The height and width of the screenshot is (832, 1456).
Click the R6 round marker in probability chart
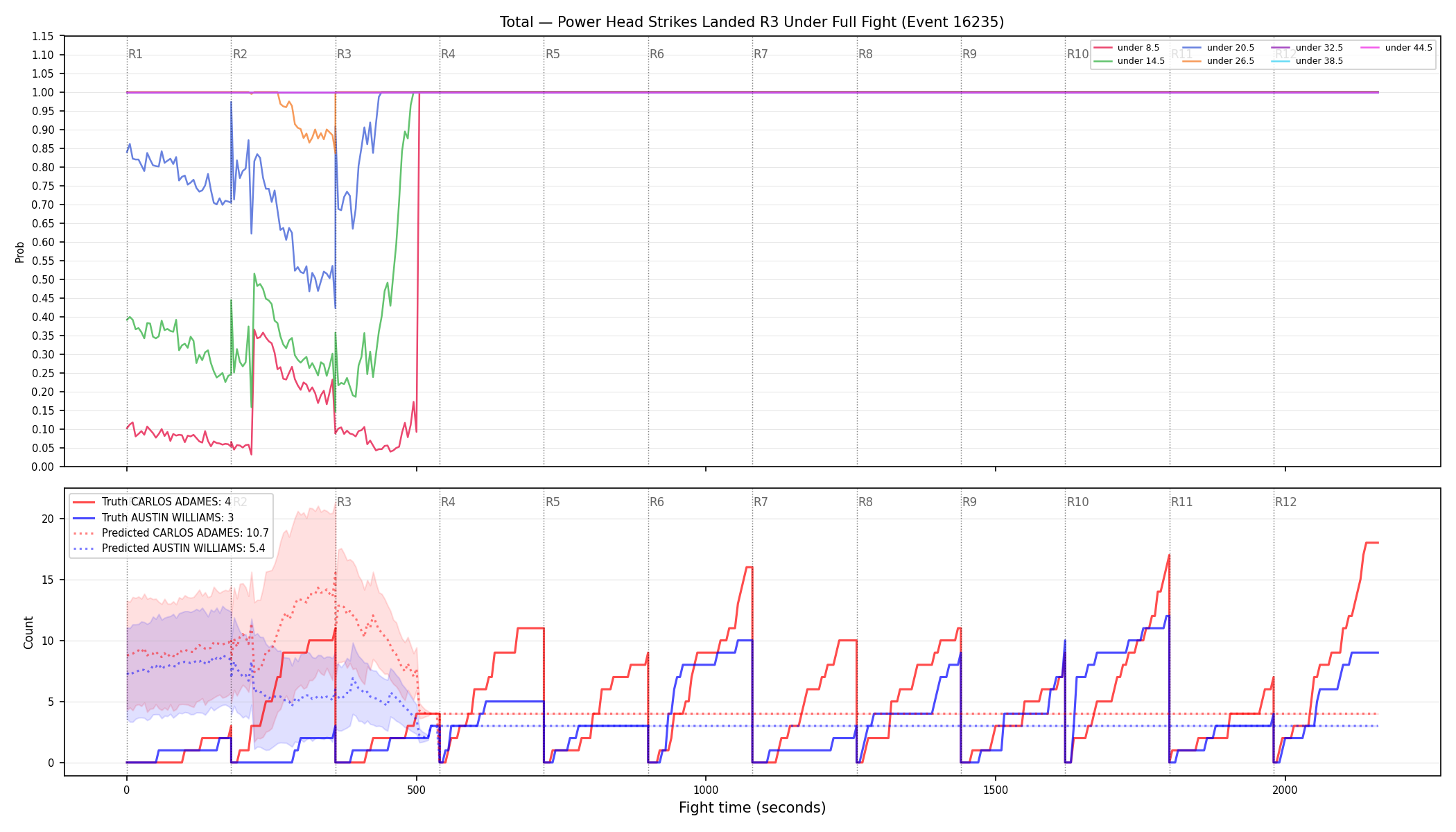click(x=657, y=54)
